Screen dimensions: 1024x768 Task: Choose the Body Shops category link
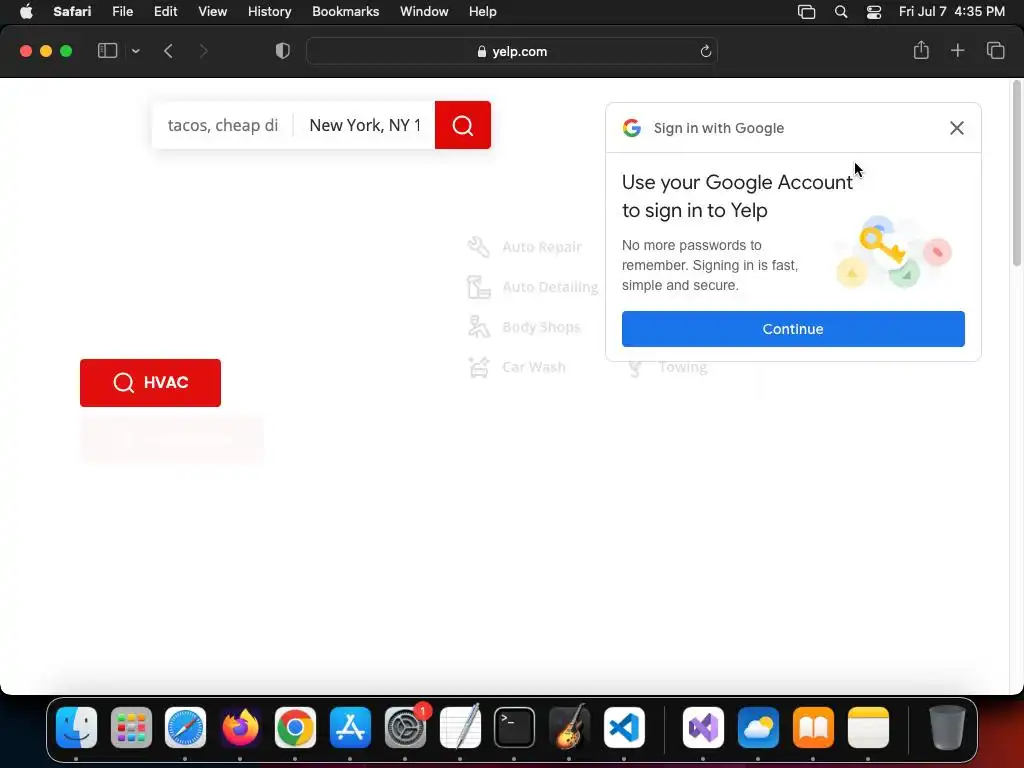(x=541, y=327)
